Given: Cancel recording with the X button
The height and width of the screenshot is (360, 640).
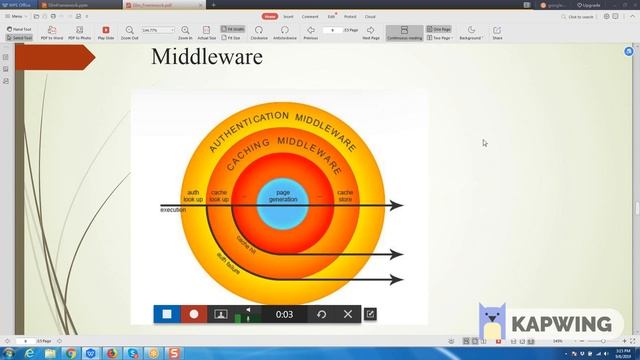Looking at the screenshot, I should pyautogui.click(x=348, y=314).
